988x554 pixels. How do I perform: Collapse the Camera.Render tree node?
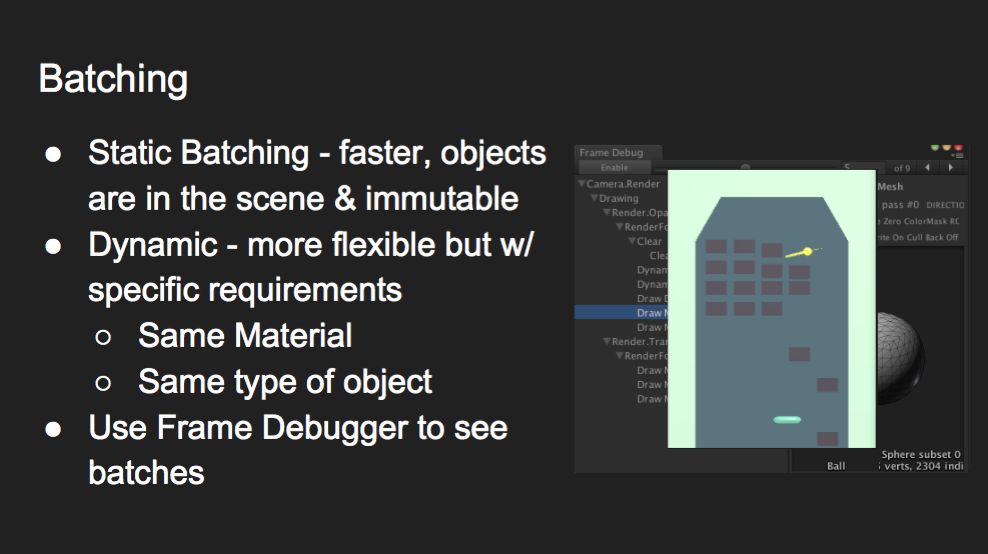coord(581,185)
